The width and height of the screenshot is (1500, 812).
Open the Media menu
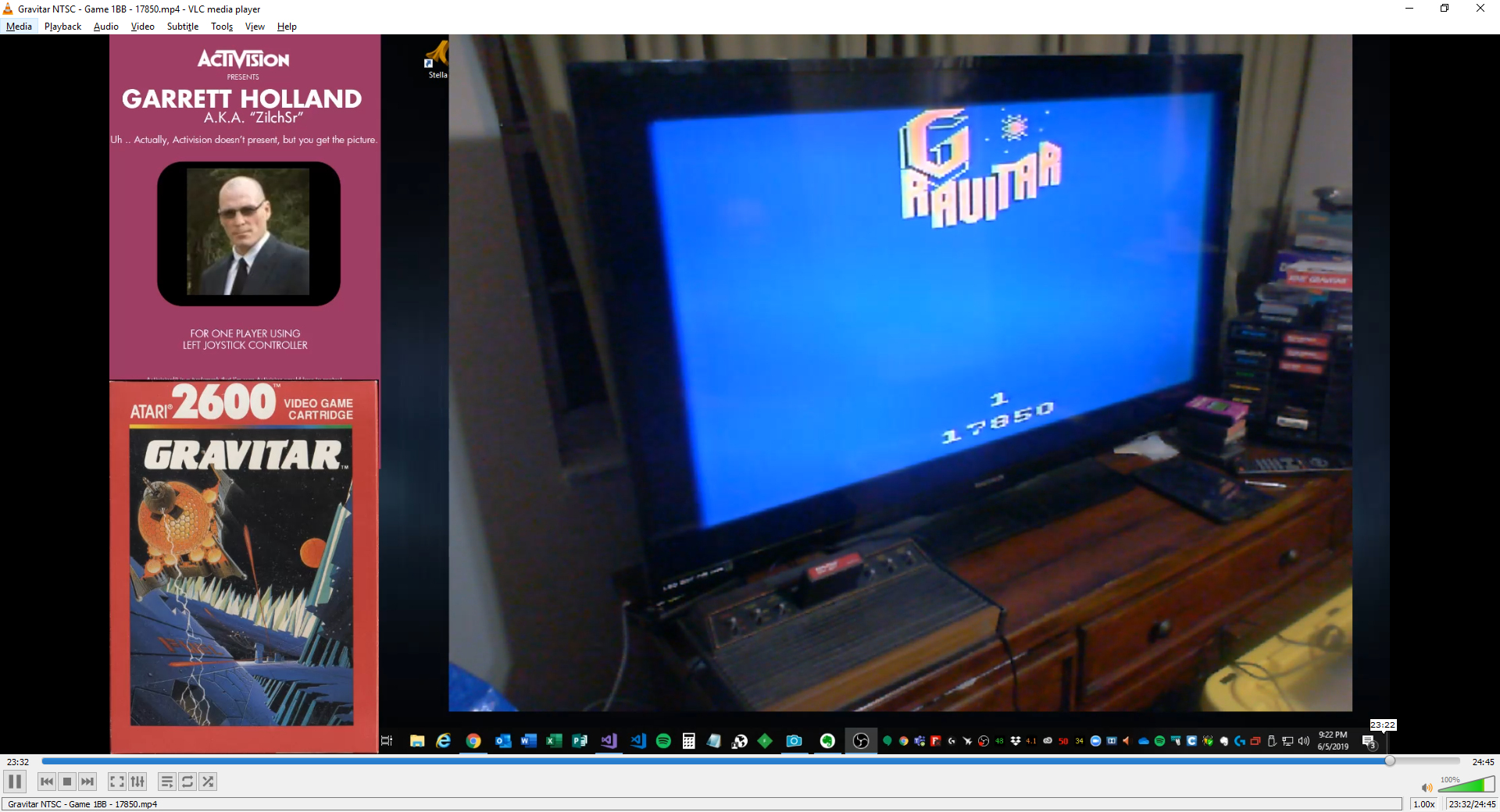coord(19,27)
